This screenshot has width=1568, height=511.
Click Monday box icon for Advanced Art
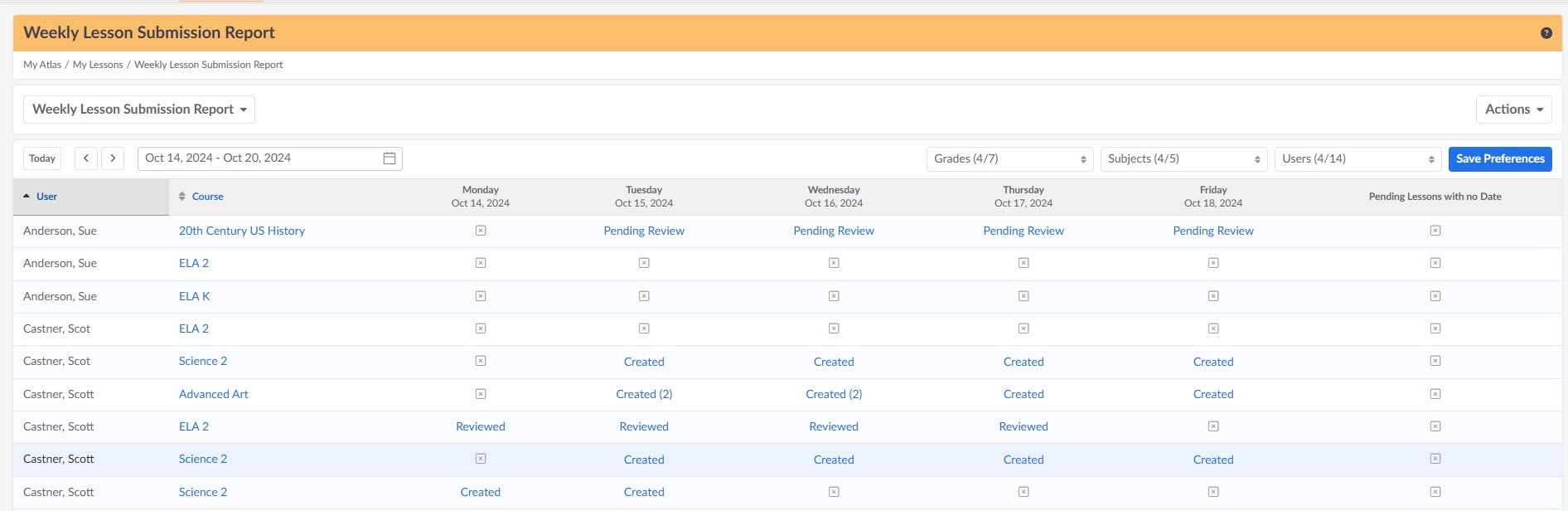pos(481,394)
